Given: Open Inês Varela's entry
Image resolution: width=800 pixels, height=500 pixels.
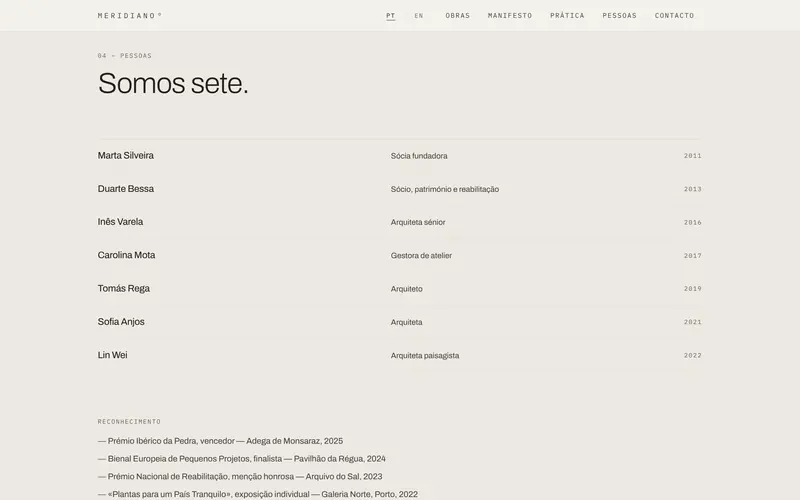Looking at the screenshot, I should (x=399, y=222).
